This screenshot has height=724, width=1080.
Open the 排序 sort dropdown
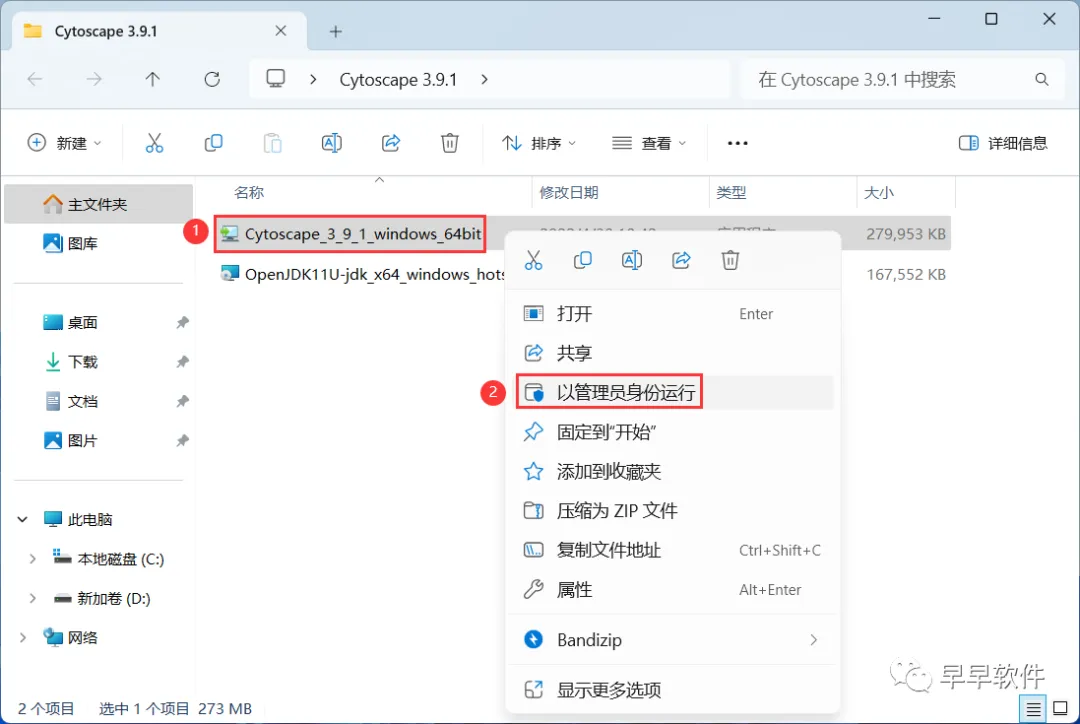pos(539,143)
